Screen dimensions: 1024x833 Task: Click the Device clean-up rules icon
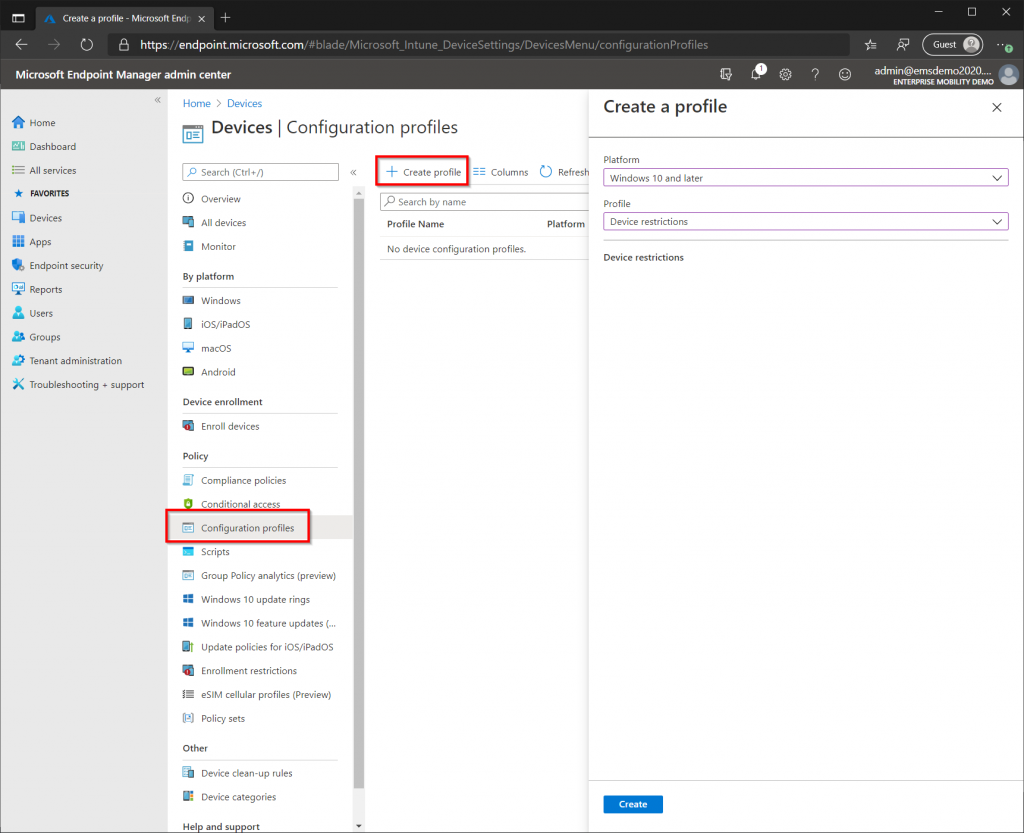click(188, 773)
